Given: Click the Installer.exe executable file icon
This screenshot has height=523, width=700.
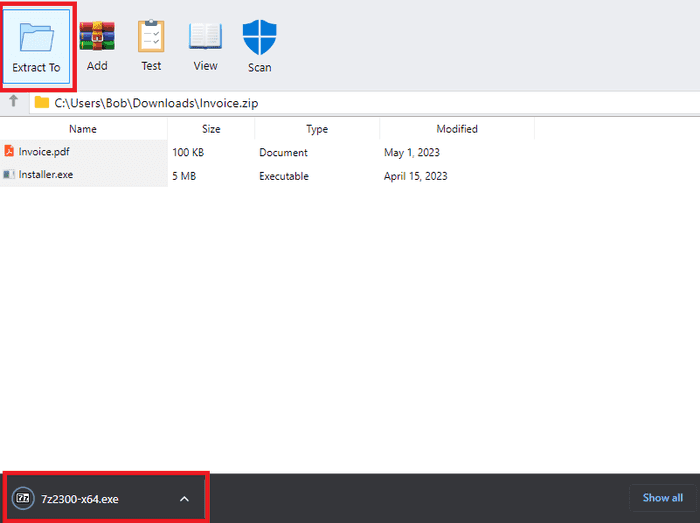Looking at the screenshot, I should point(9,174).
